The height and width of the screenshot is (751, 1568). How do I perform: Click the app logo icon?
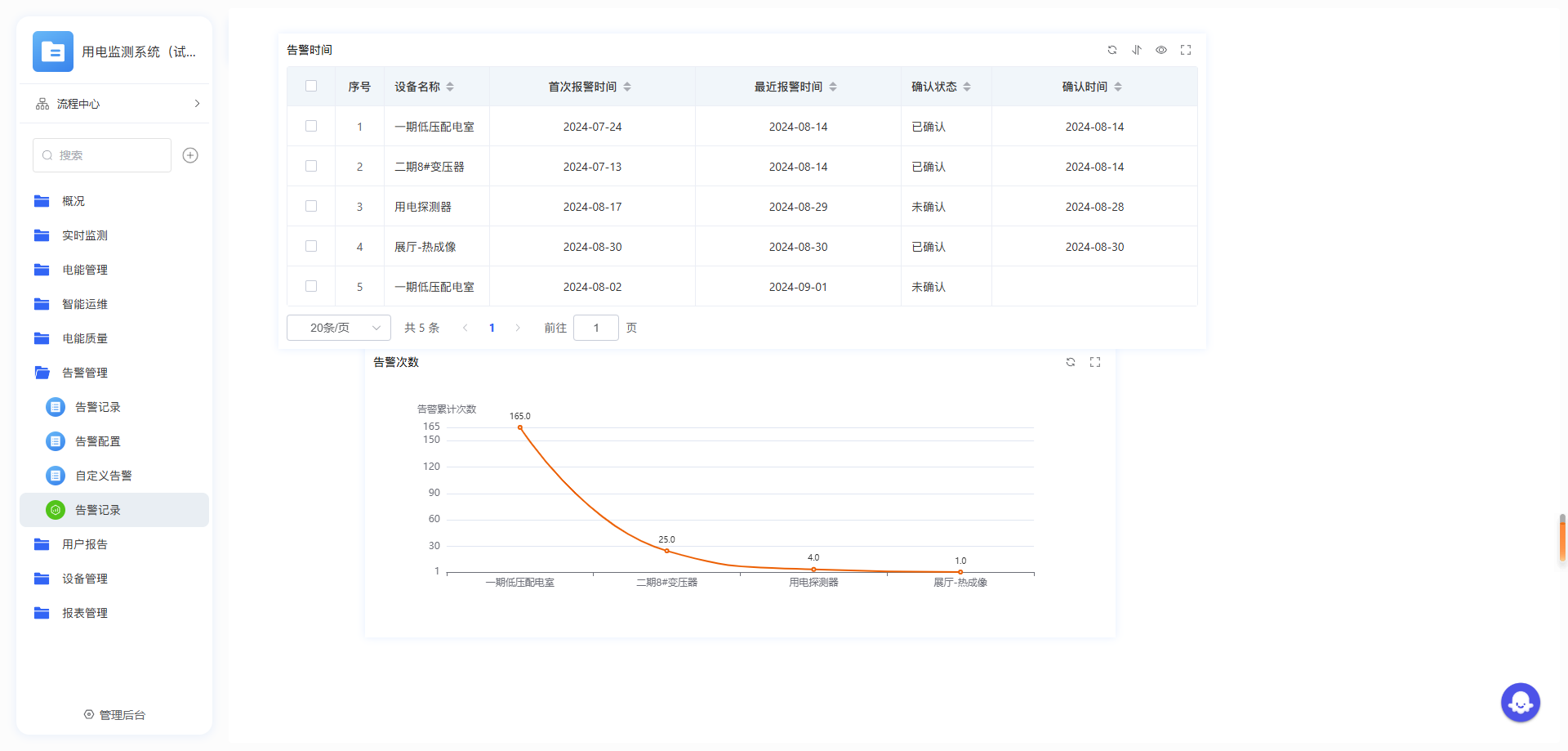pyautogui.click(x=53, y=51)
